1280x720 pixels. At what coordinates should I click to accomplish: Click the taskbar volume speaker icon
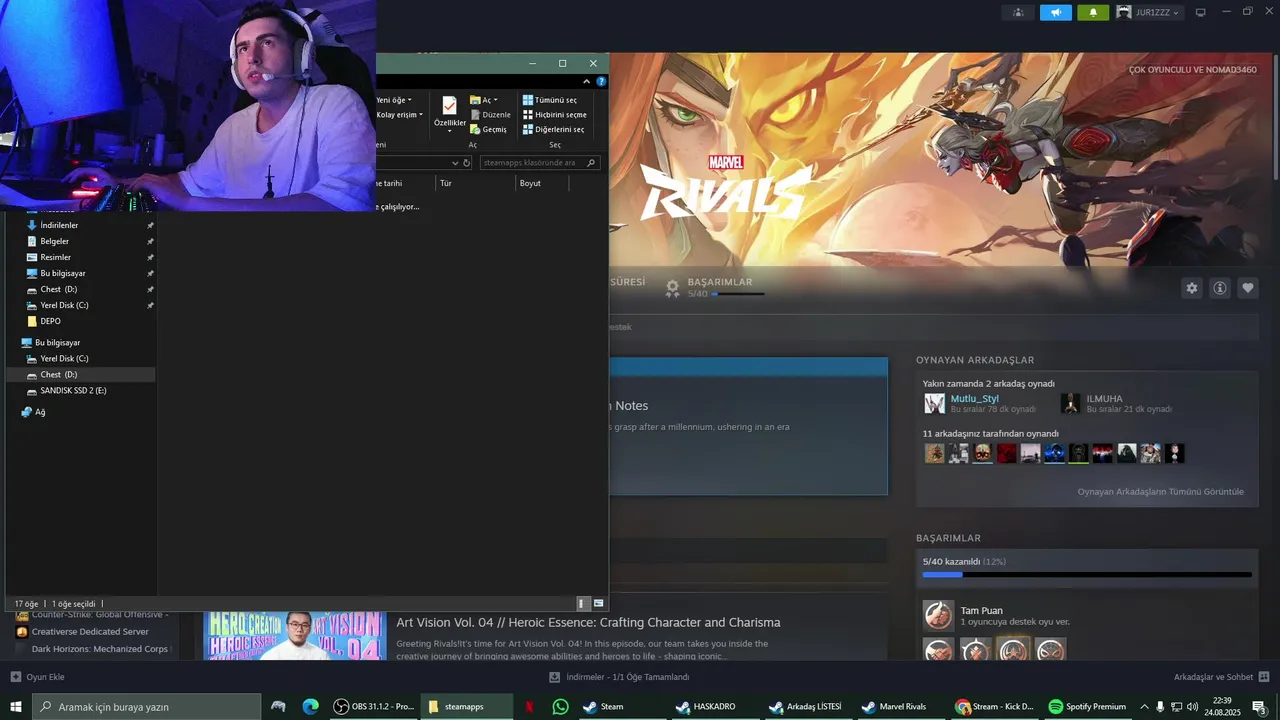pyautogui.click(x=1192, y=706)
